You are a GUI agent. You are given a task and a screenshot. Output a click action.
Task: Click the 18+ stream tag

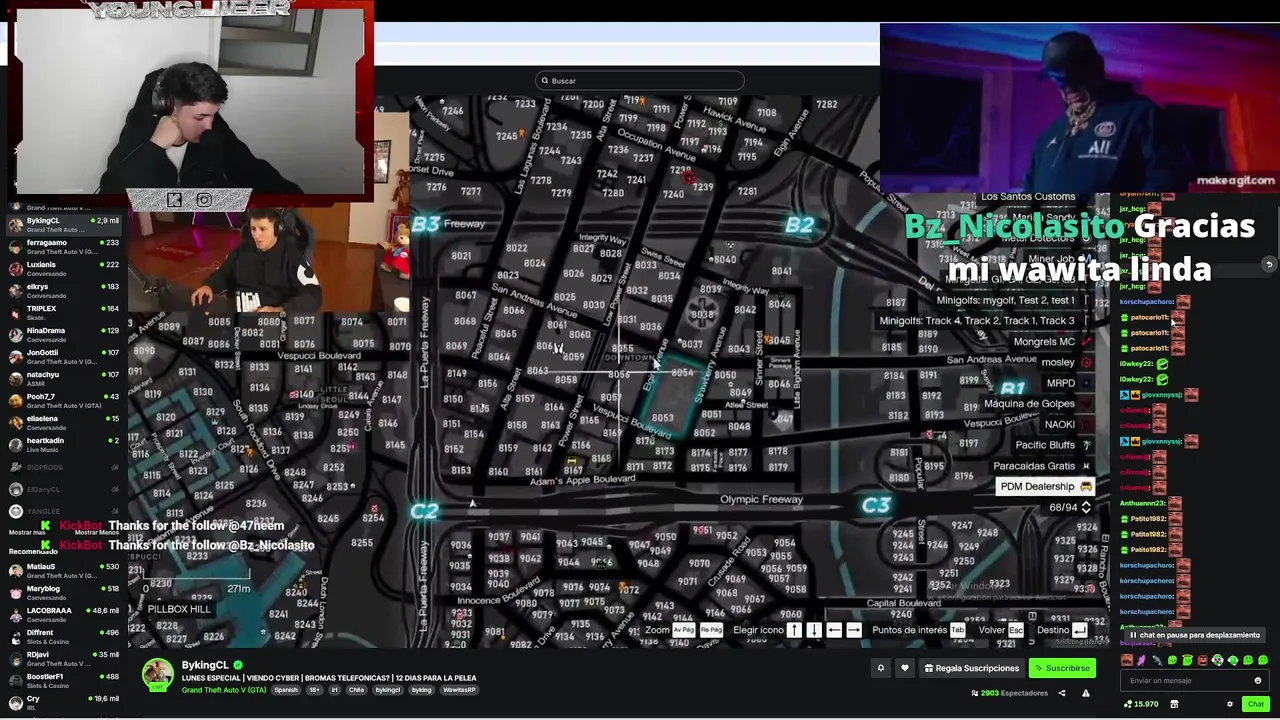click(x=315, y=690)
